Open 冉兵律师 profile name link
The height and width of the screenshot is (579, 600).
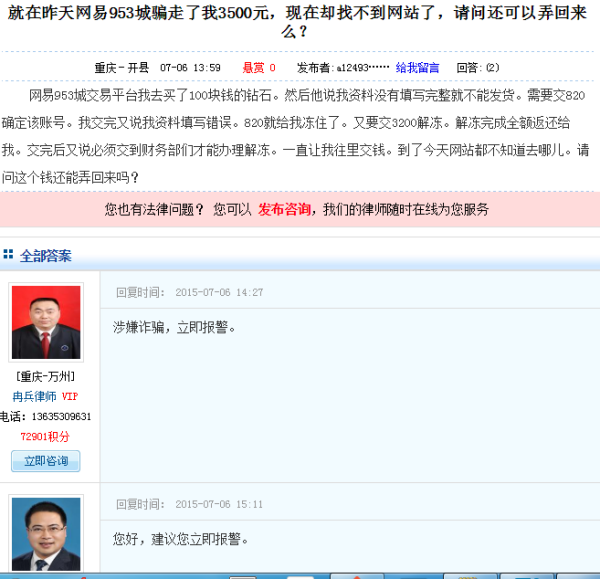(34, 396)
